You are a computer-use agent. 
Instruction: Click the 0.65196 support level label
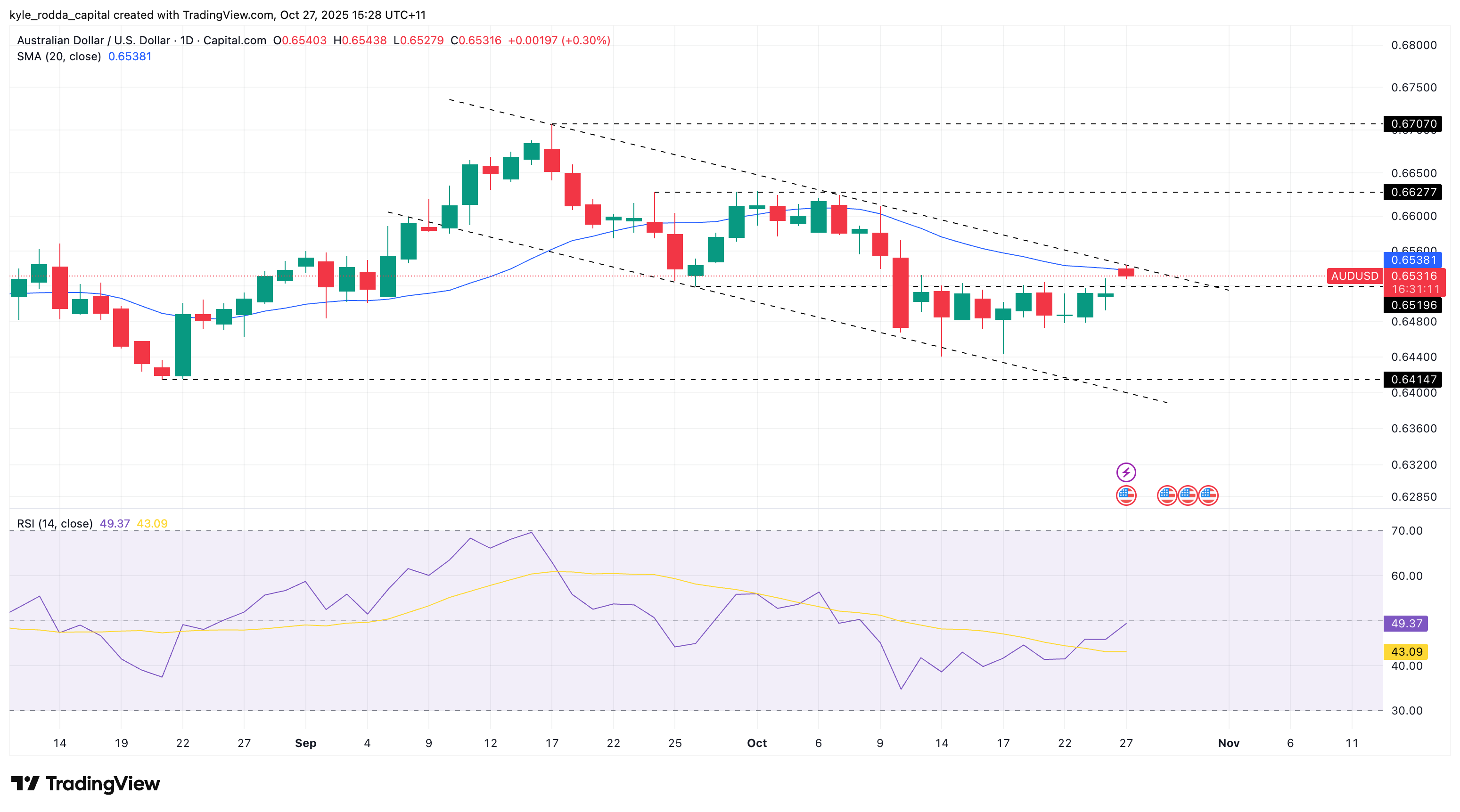[x=1413, y=305]
